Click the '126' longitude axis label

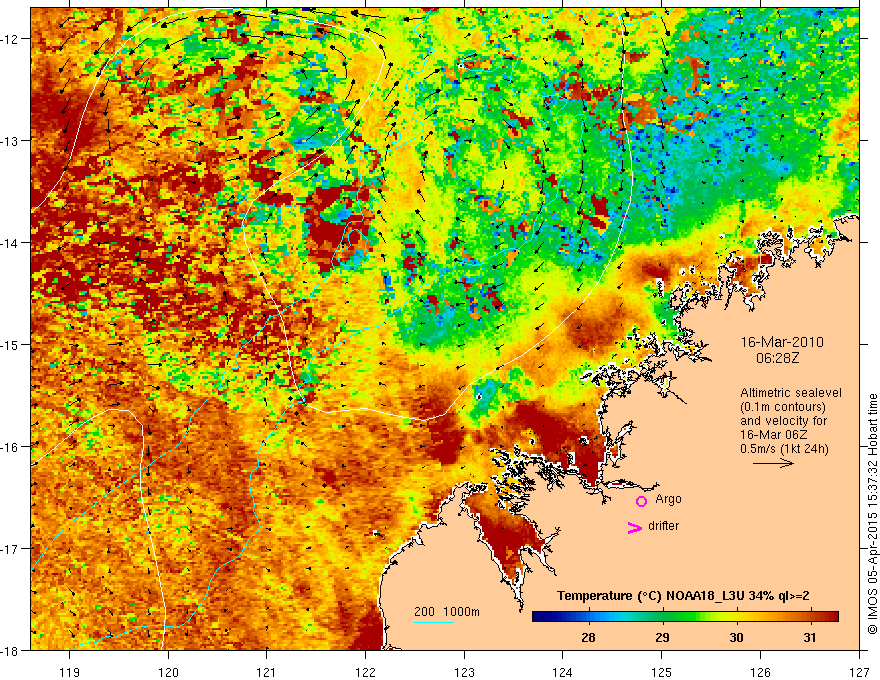[x=760, y=672]
